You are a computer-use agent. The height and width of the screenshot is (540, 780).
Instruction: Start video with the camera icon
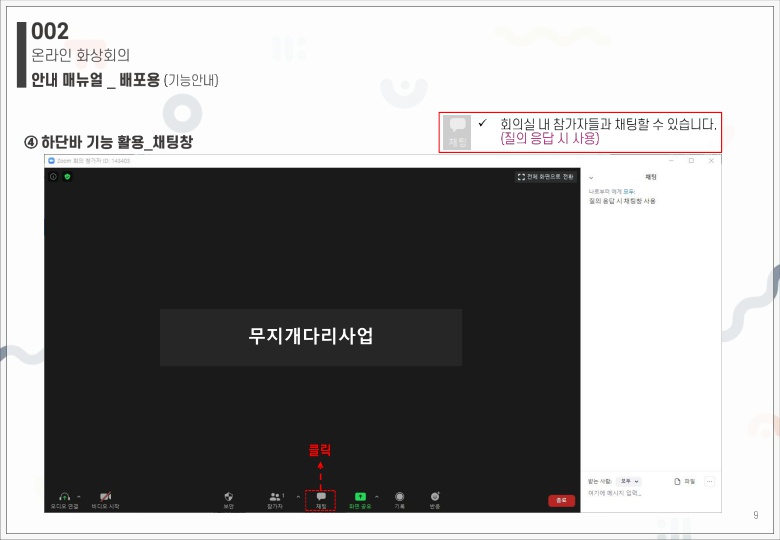105,496
